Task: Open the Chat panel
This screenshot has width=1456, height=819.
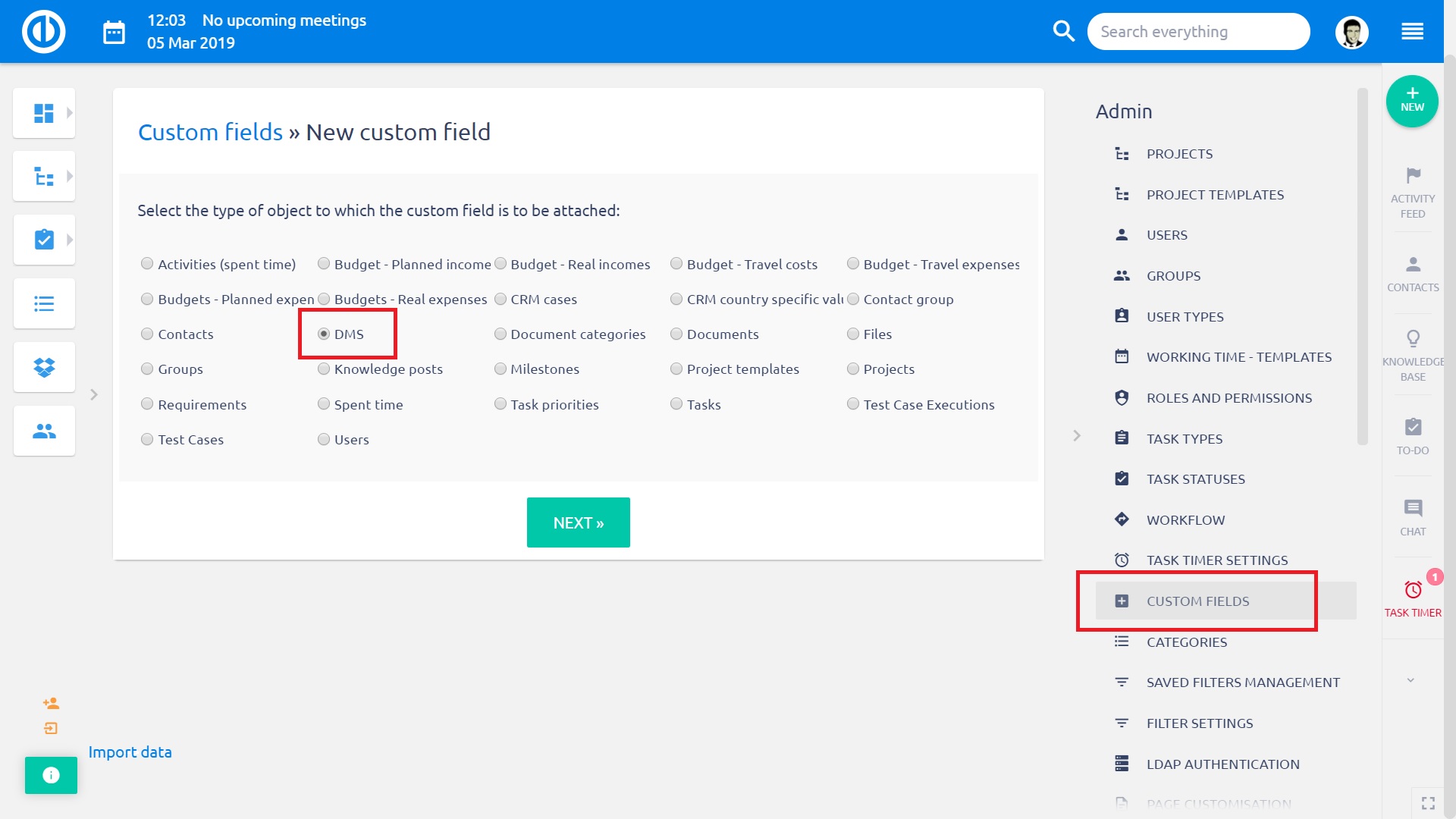Action: point(1412,510)
